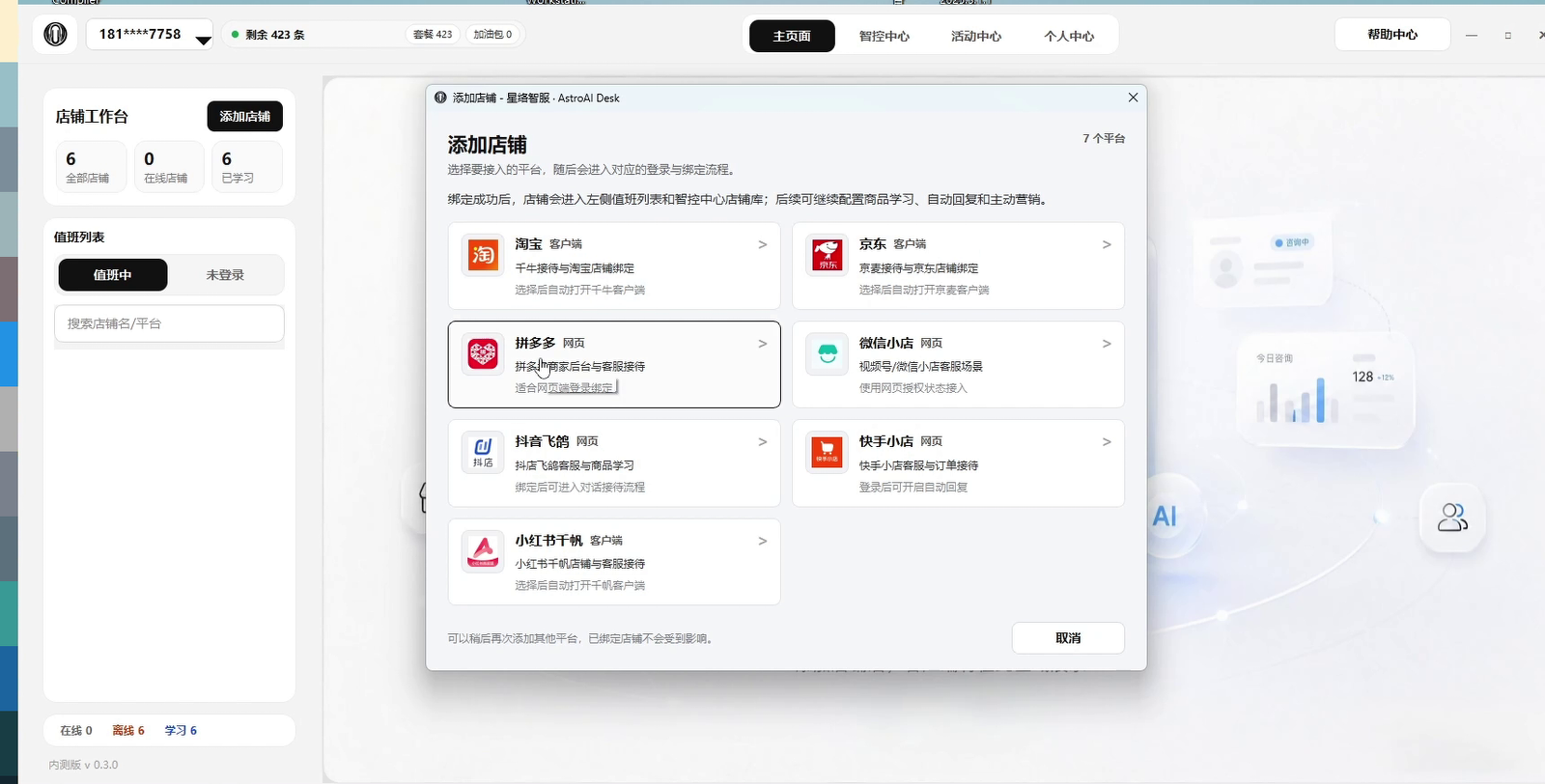Expand the 小红书千帆 card arrow
The width and height of the screenshot is (1545, 784).
coord(763,541)
